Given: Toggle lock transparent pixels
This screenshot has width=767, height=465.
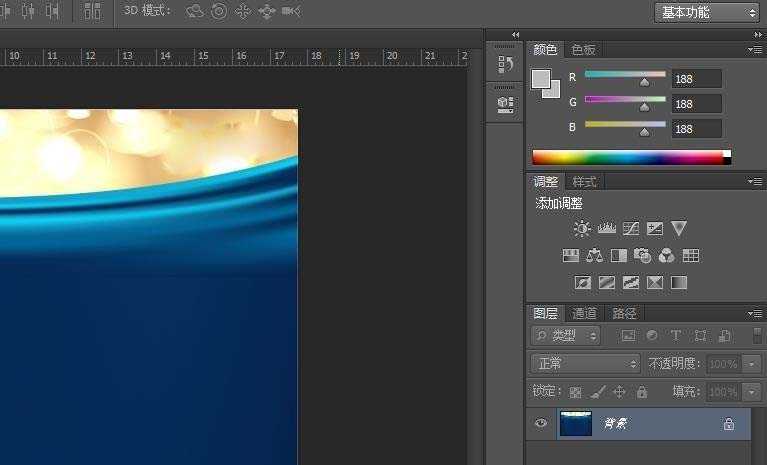Looking at the screenshot, I should click(575, 392).
